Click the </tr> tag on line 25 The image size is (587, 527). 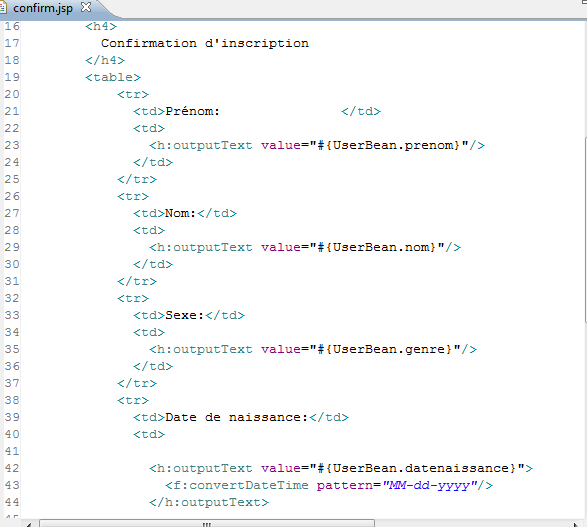click(137, 179)
